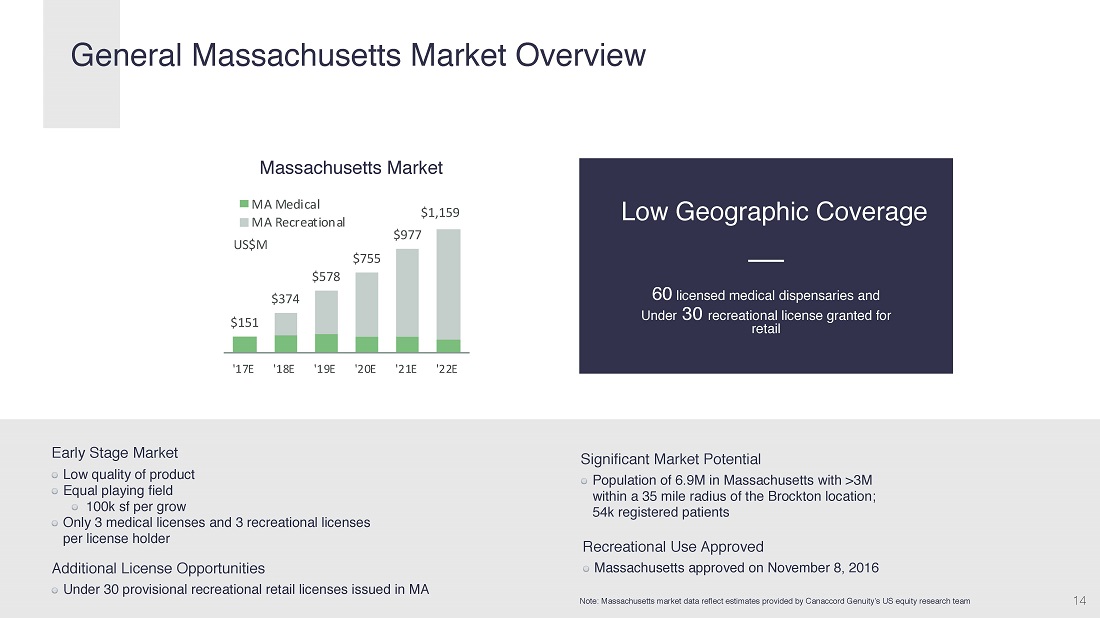Click the '20E axis label
Viewport: 1100px width, 618px height.
[365, 369]
